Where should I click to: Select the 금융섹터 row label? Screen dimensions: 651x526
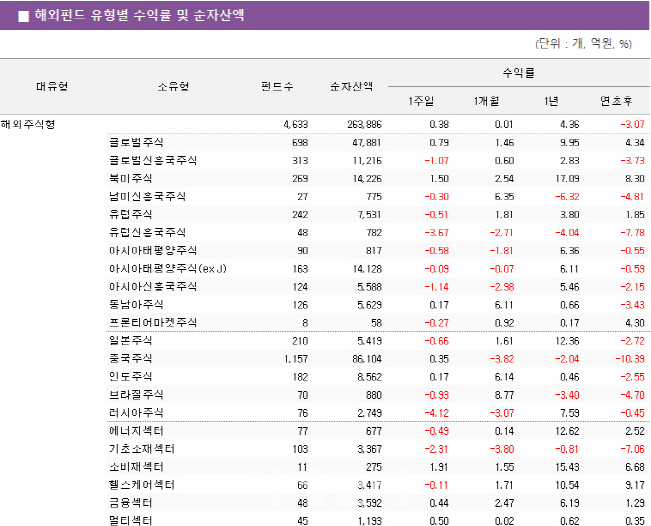(x=130, y=503)
